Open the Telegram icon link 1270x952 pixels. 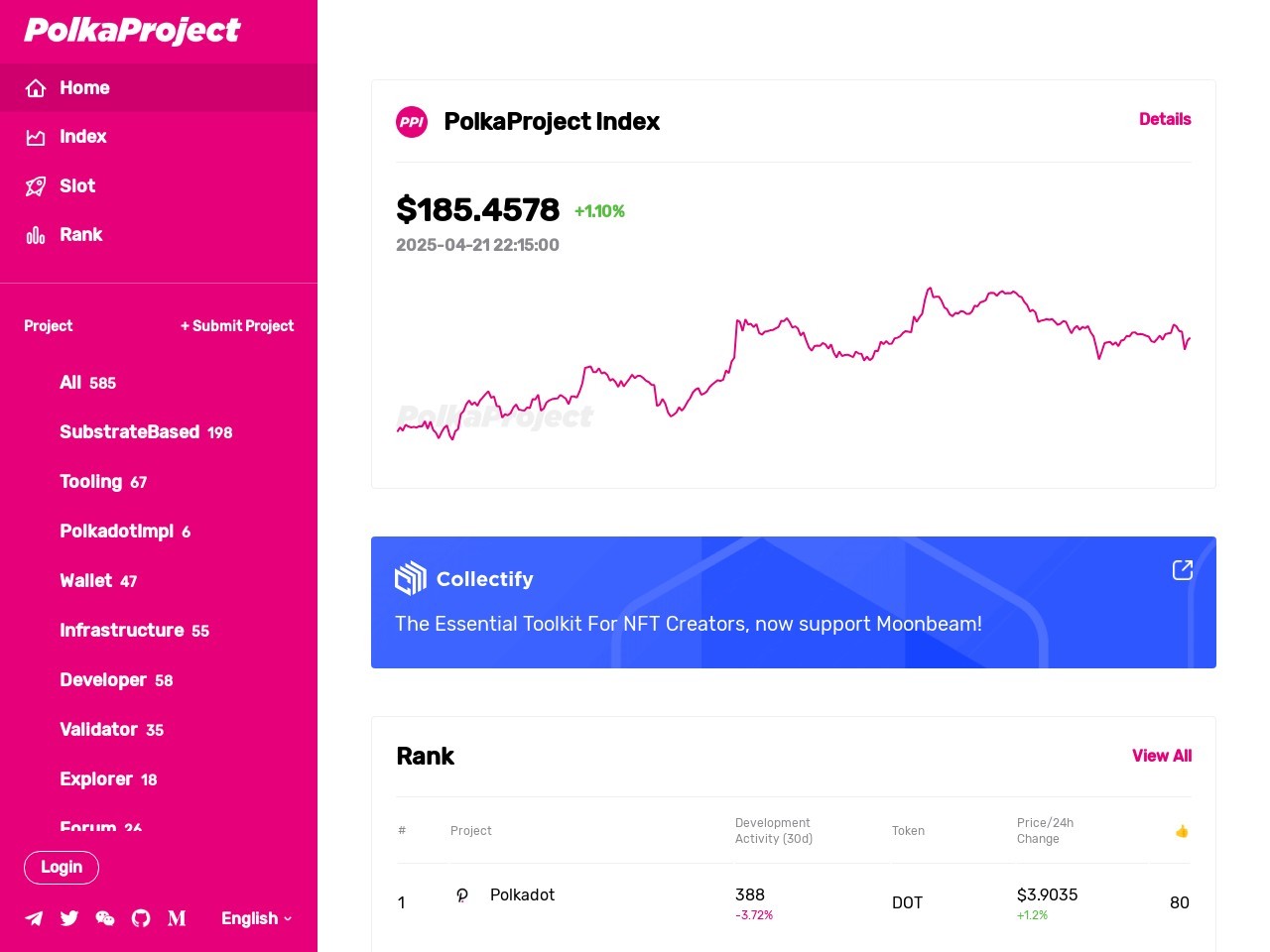coord(34,918)
